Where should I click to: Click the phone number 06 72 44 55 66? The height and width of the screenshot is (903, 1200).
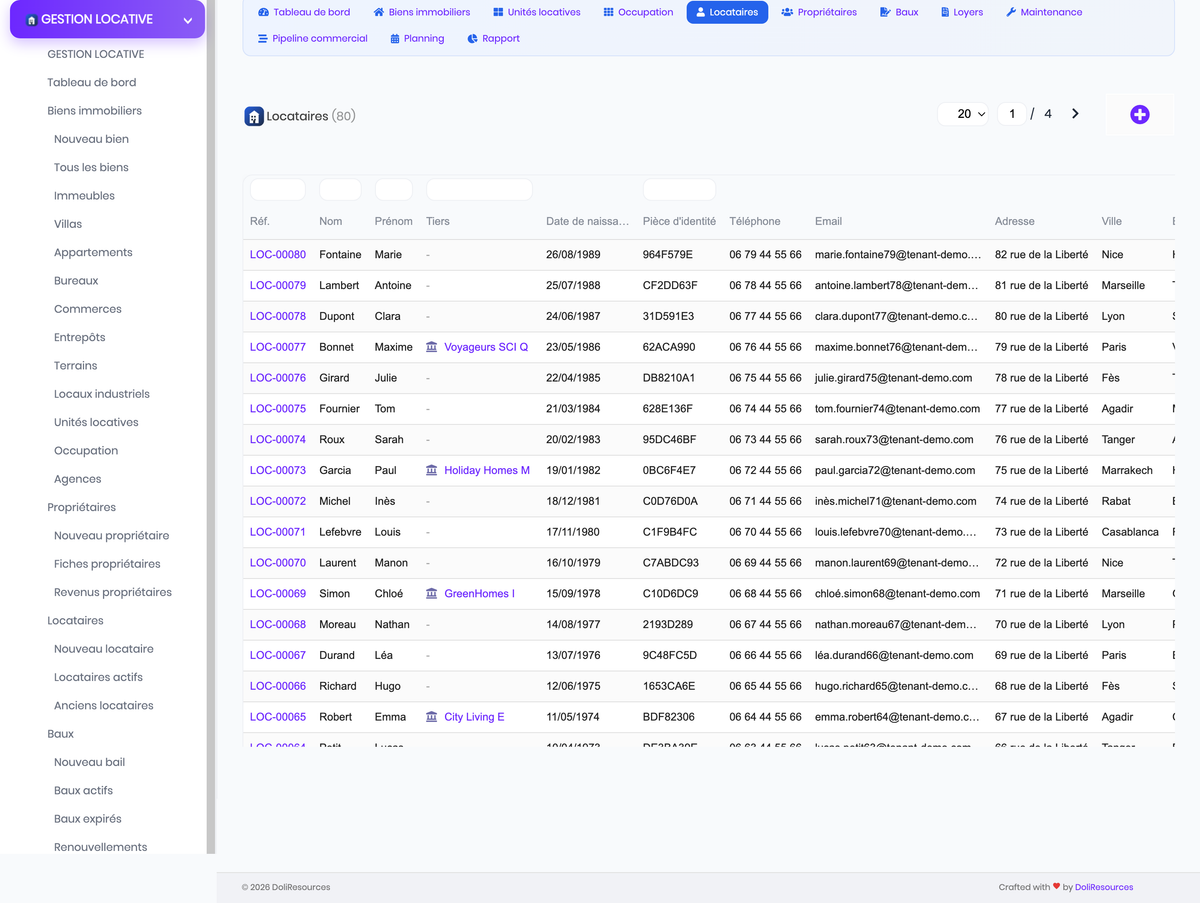click(765, 470)
